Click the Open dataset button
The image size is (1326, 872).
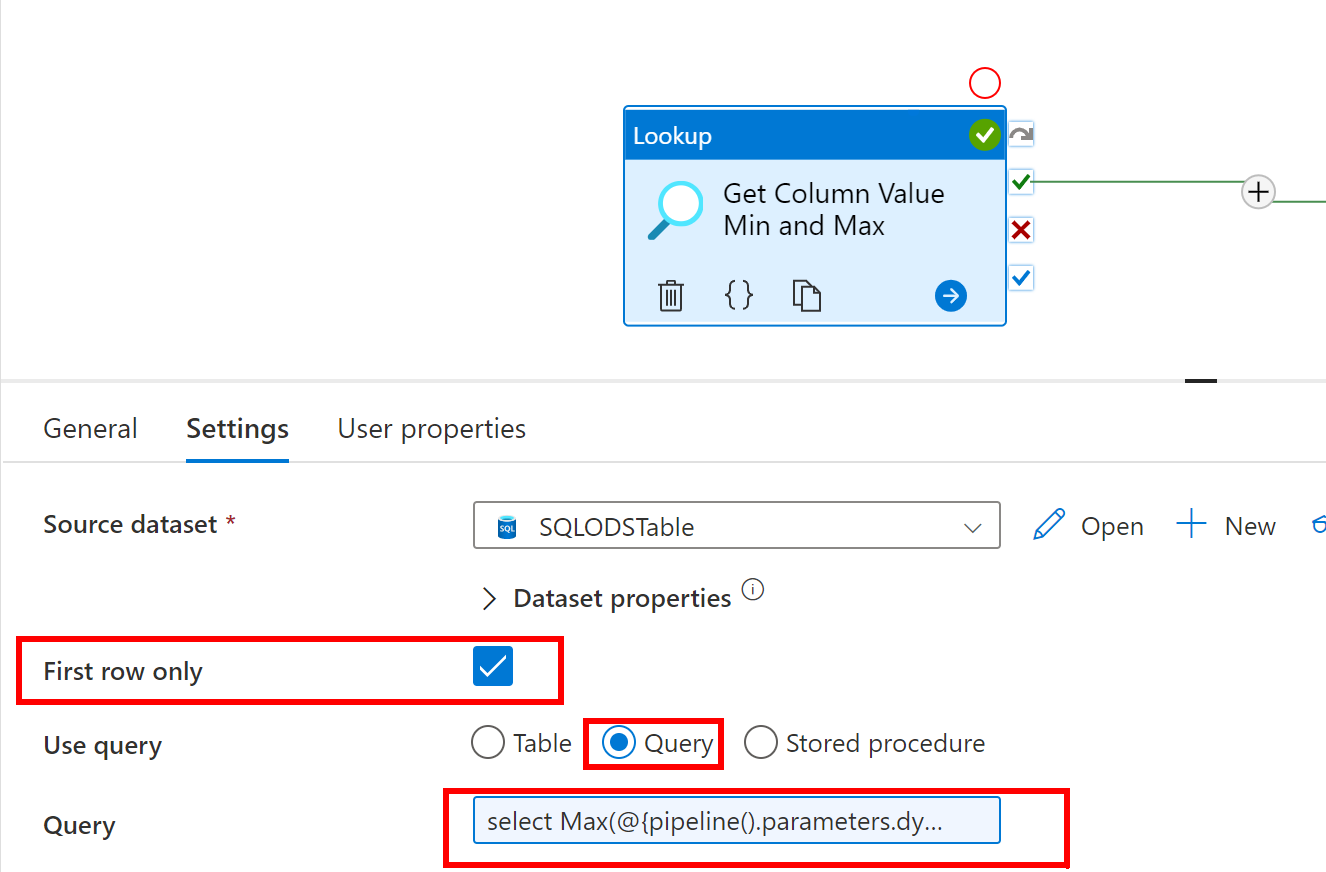(x=1088, y=526)
